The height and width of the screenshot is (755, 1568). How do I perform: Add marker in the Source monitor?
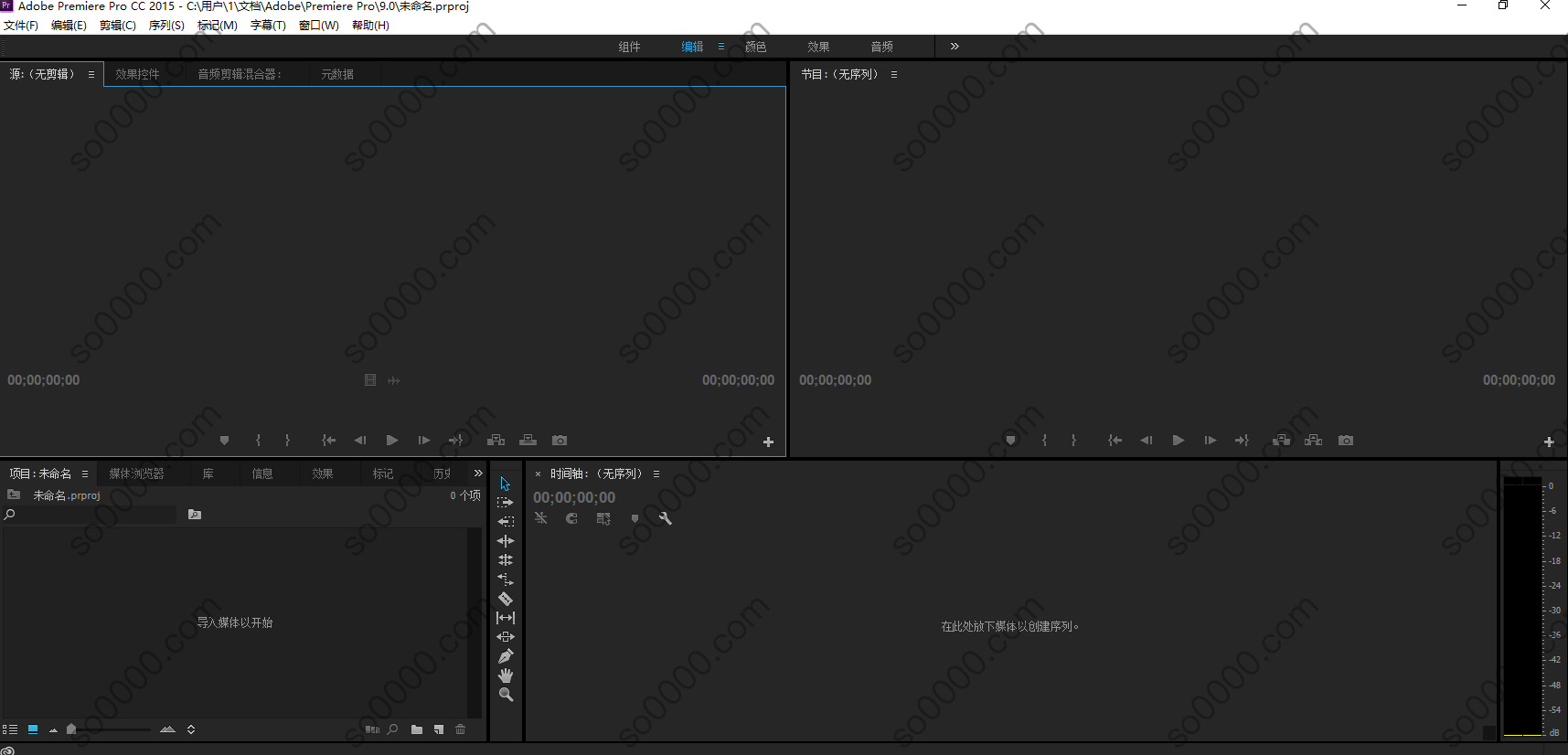pos(224,441)
